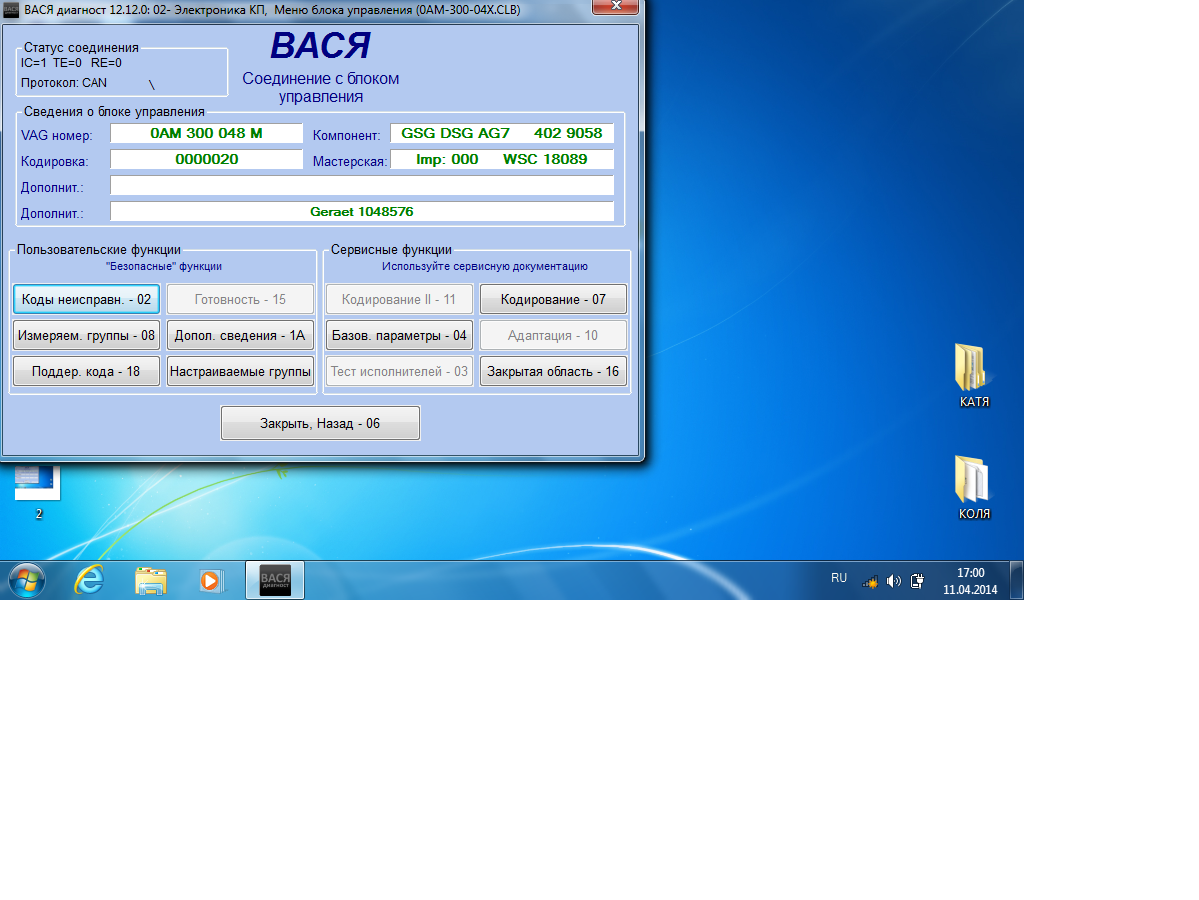Open desktop icon labeled 2
This screenshot has height=900, width=1199.
(x=37, y=485)
